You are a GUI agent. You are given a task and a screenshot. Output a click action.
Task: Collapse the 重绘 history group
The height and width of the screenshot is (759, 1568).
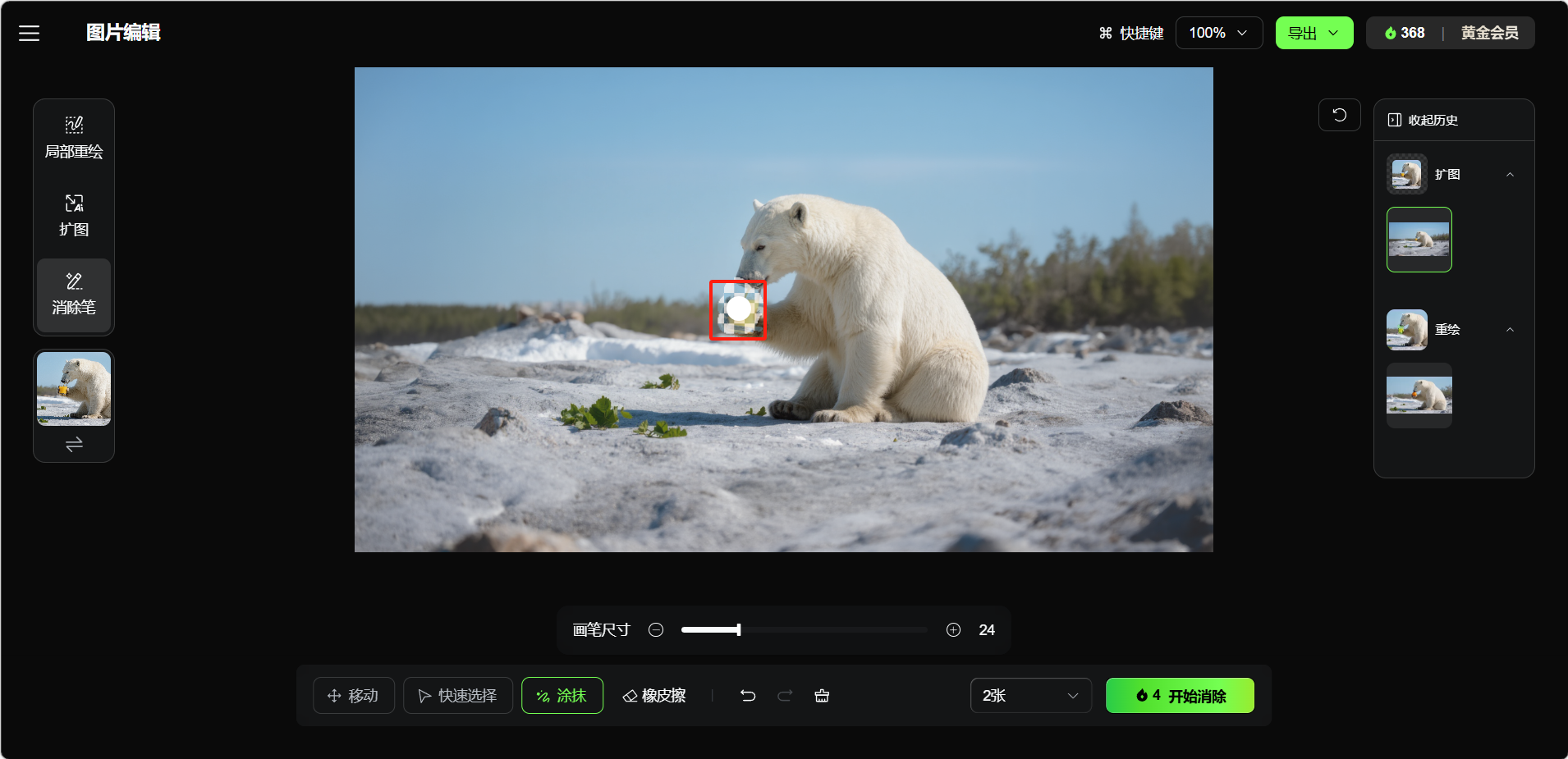point(1510,330)
